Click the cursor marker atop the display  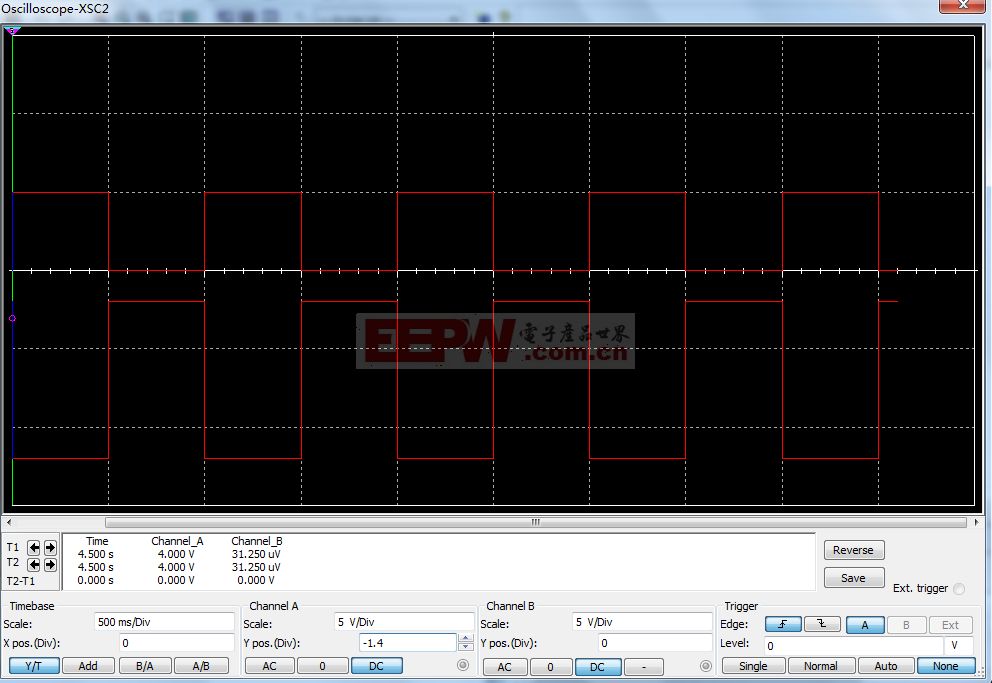tap(12, 30)
